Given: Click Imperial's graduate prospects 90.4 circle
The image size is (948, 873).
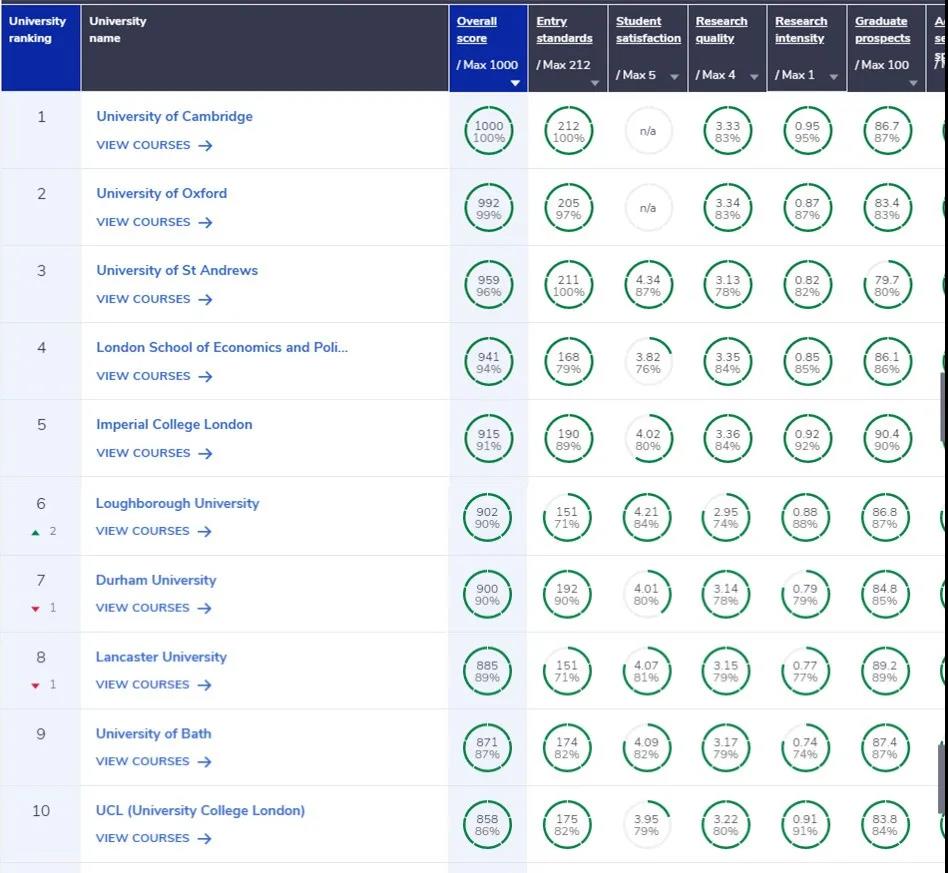Looking at the screenshot, I should pos(886,440).
